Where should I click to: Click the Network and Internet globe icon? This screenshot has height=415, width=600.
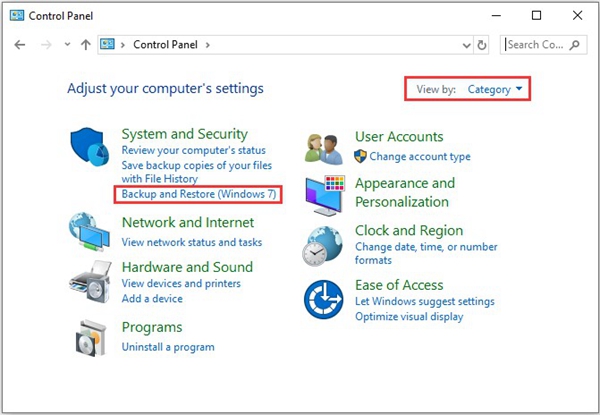tap(90, 232)
